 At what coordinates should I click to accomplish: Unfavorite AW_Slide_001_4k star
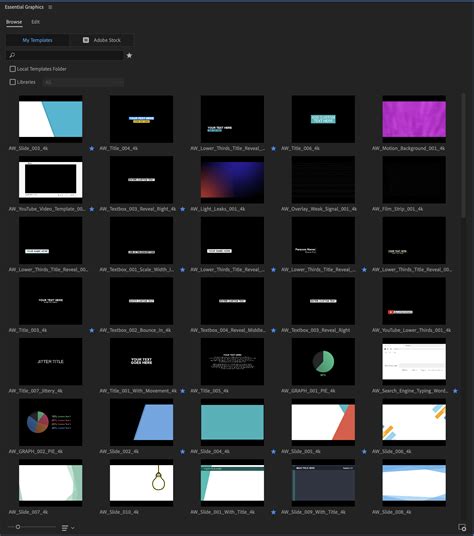tap(364, 451)
